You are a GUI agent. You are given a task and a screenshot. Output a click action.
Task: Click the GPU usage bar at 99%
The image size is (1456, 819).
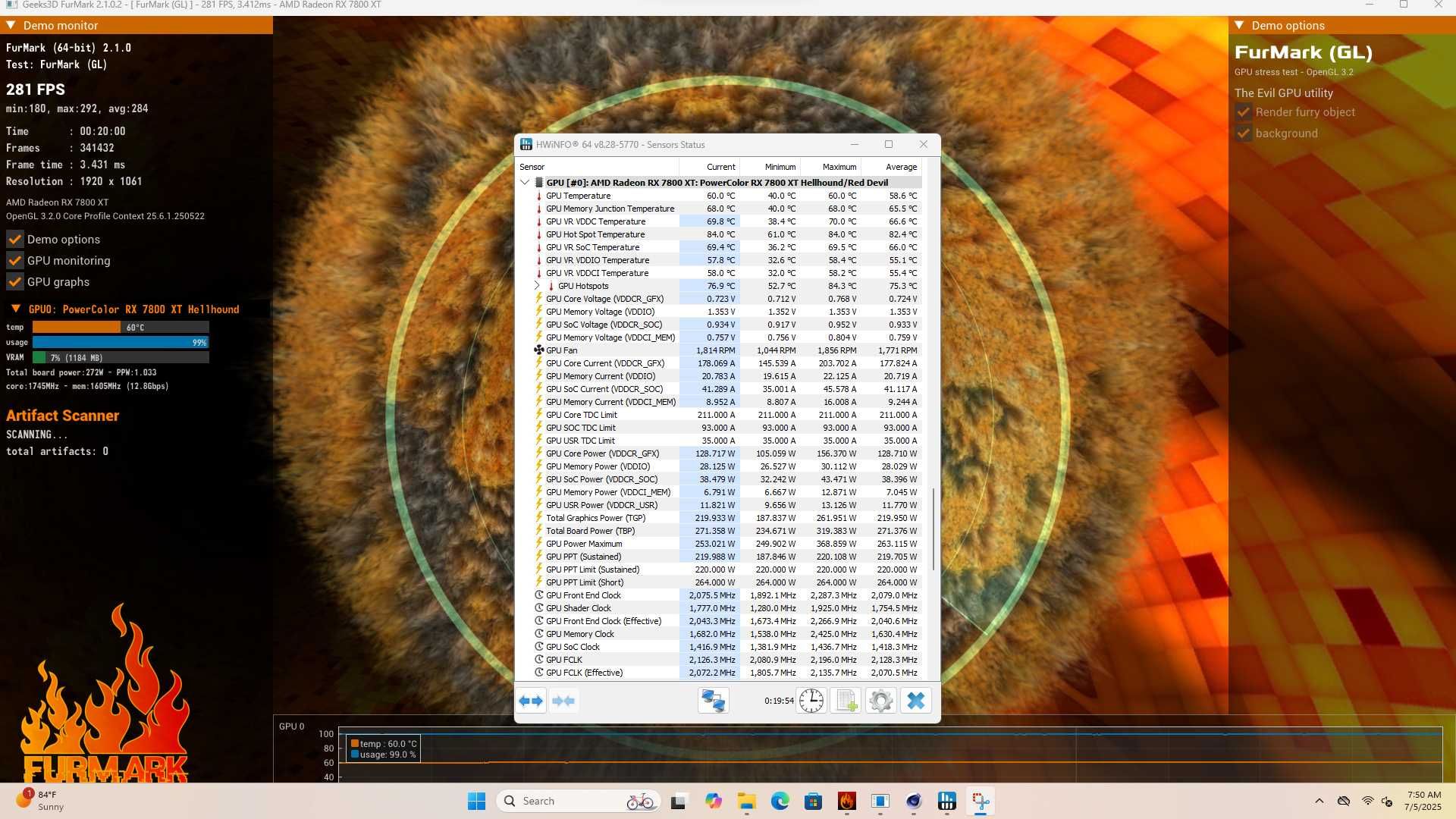click(x=121, y=343)
